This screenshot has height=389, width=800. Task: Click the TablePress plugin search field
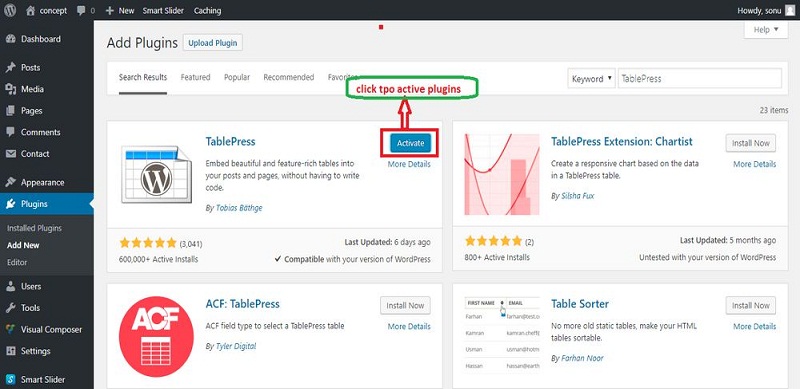pos(699,79)
